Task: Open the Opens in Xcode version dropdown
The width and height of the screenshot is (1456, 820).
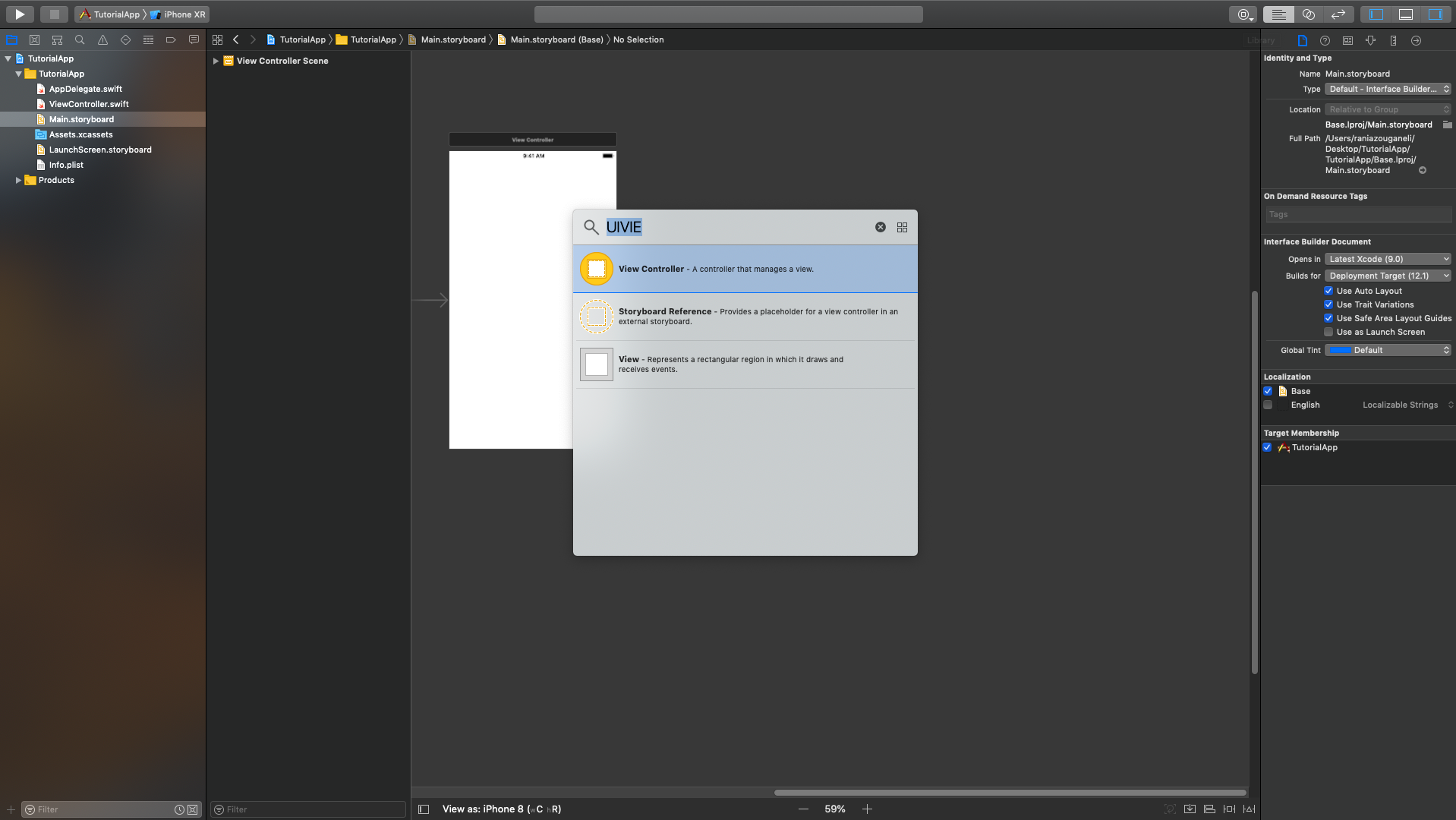Action: (x=1388, y=259)
